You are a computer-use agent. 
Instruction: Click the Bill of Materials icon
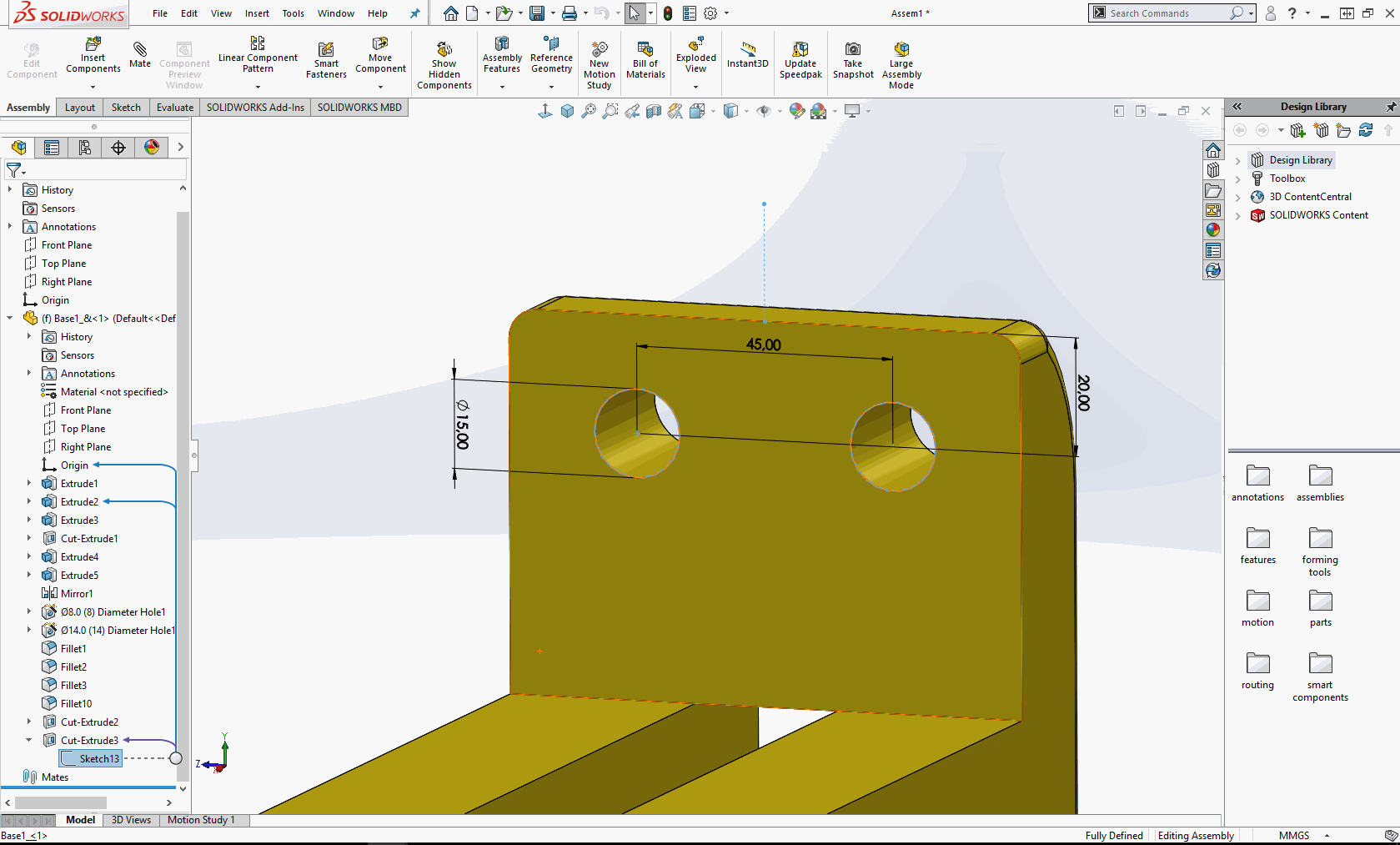pyautogui.click(x=645, y=50)
